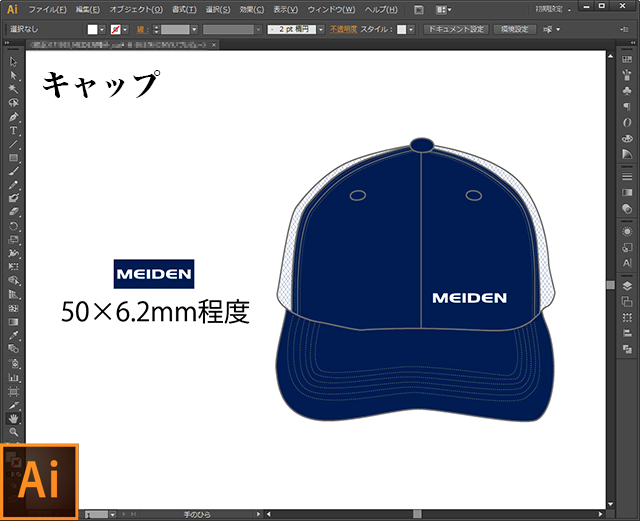Select the Rotate tool
Screen dimensions: 640x521
click(13, 226)
